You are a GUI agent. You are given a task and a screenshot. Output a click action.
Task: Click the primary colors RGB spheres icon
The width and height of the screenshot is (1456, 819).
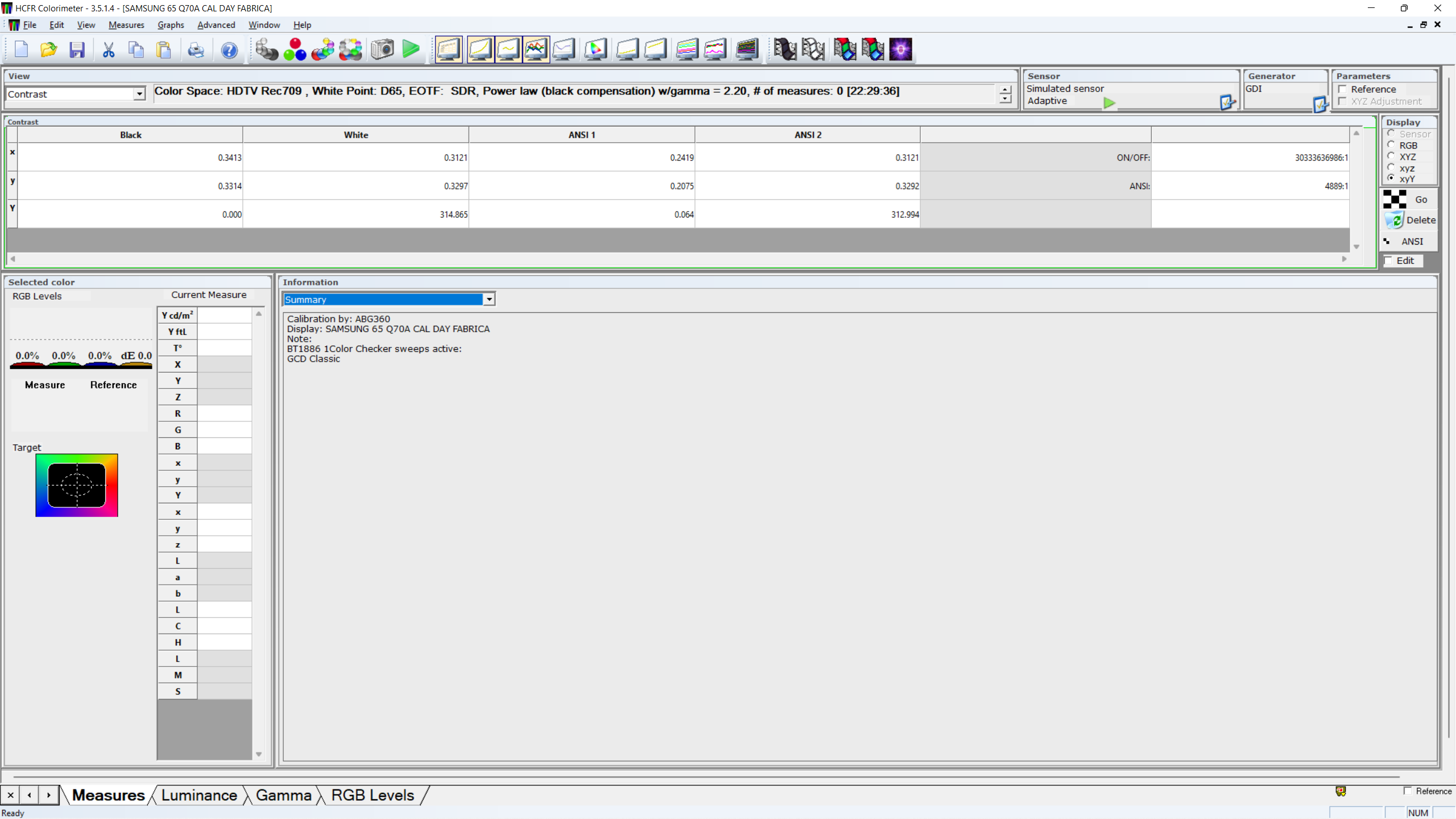click(295, 50)
